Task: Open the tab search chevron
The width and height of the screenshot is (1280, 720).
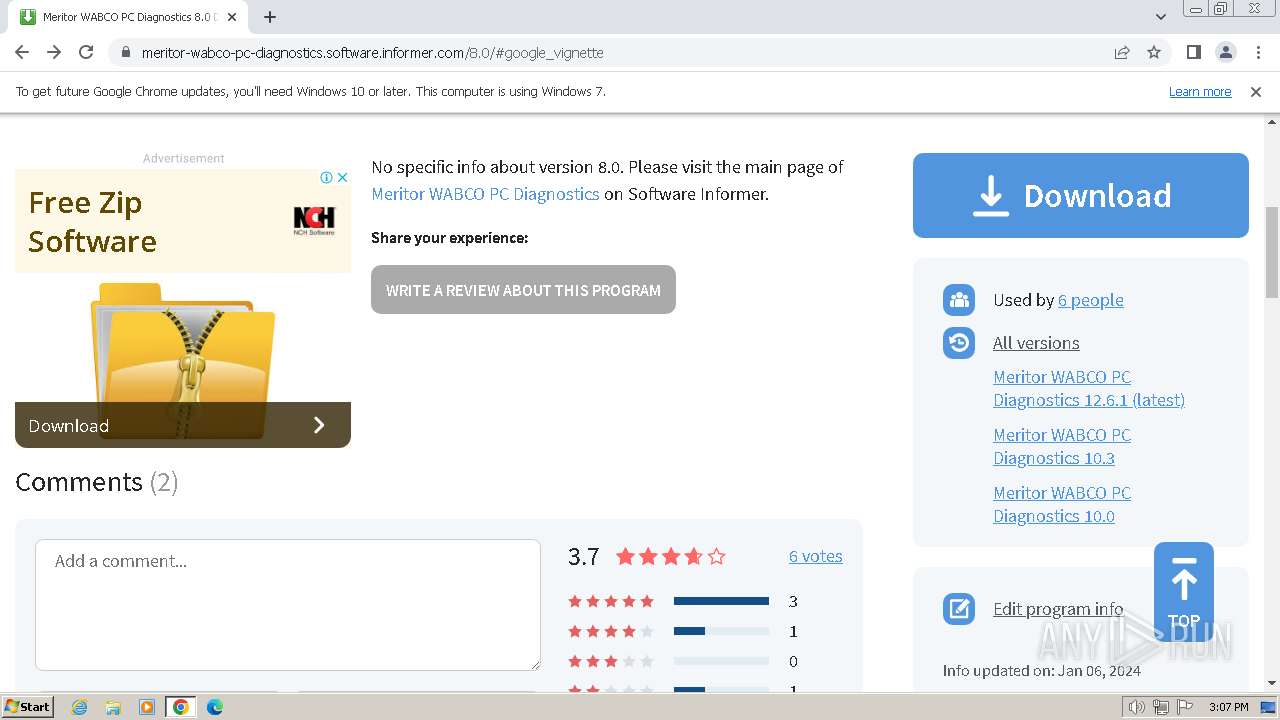Action: coord(1160,17)
